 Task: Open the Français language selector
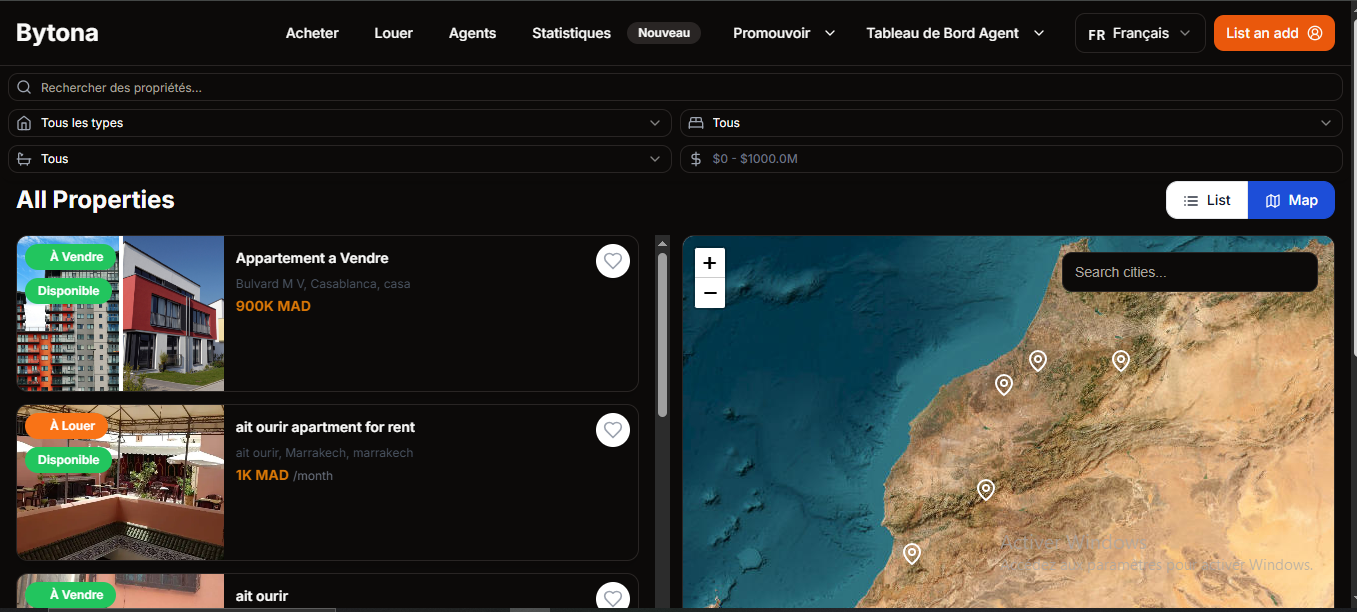pos(1140,33)
